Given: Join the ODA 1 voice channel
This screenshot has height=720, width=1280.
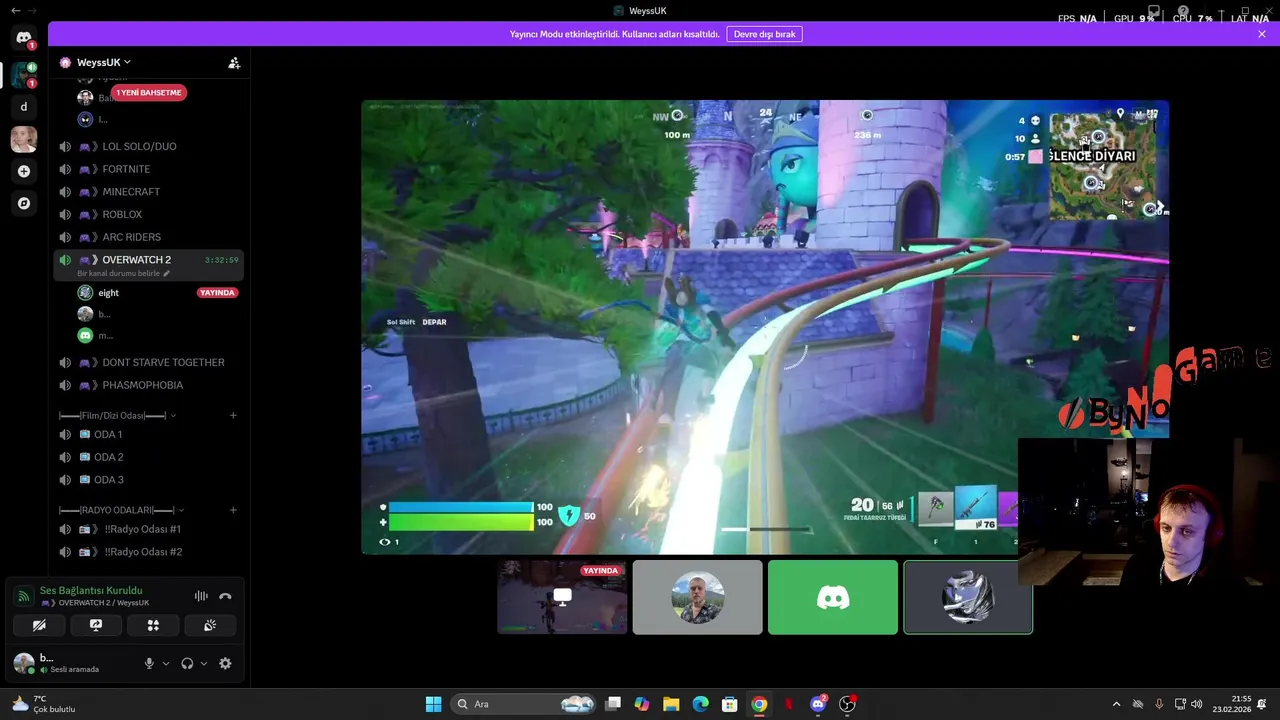Looking at the screenshot, I should tap(148, 435).
